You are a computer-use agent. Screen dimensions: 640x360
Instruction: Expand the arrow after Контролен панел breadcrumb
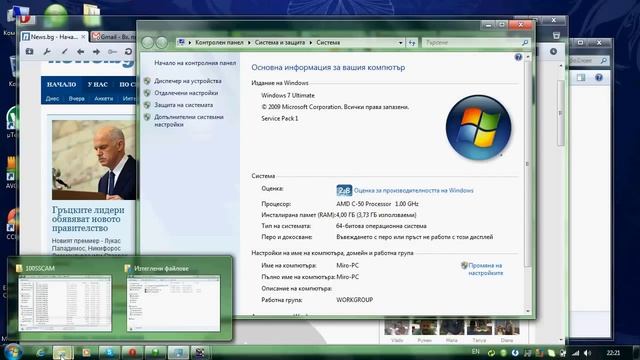pyautogui.click(x=249, y=42)
